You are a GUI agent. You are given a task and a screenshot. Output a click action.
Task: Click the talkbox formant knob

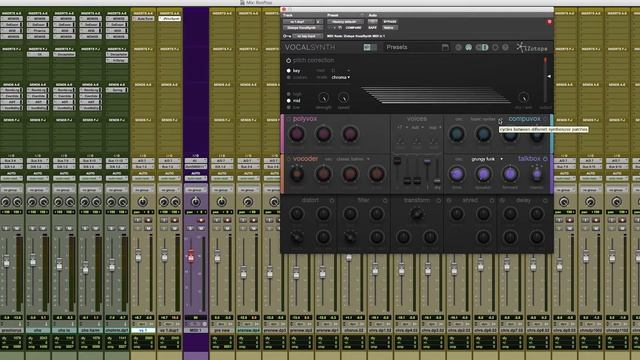pos(510,174)
